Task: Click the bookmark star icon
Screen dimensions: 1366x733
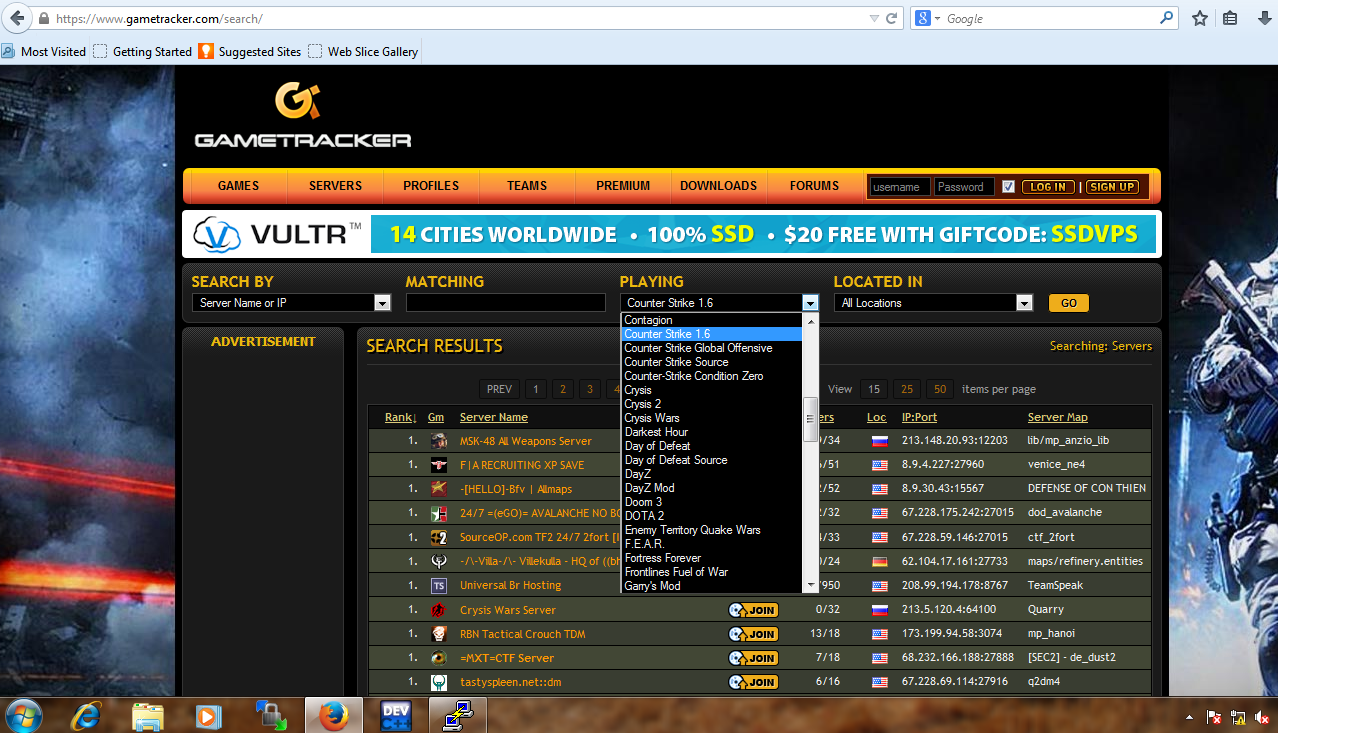Action: (x=1200, y=18)
